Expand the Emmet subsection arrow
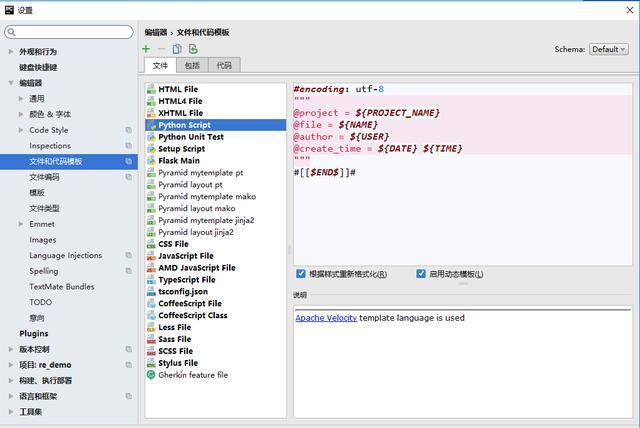Viewport: 640px width, 428px height. (x=21, y=224)
